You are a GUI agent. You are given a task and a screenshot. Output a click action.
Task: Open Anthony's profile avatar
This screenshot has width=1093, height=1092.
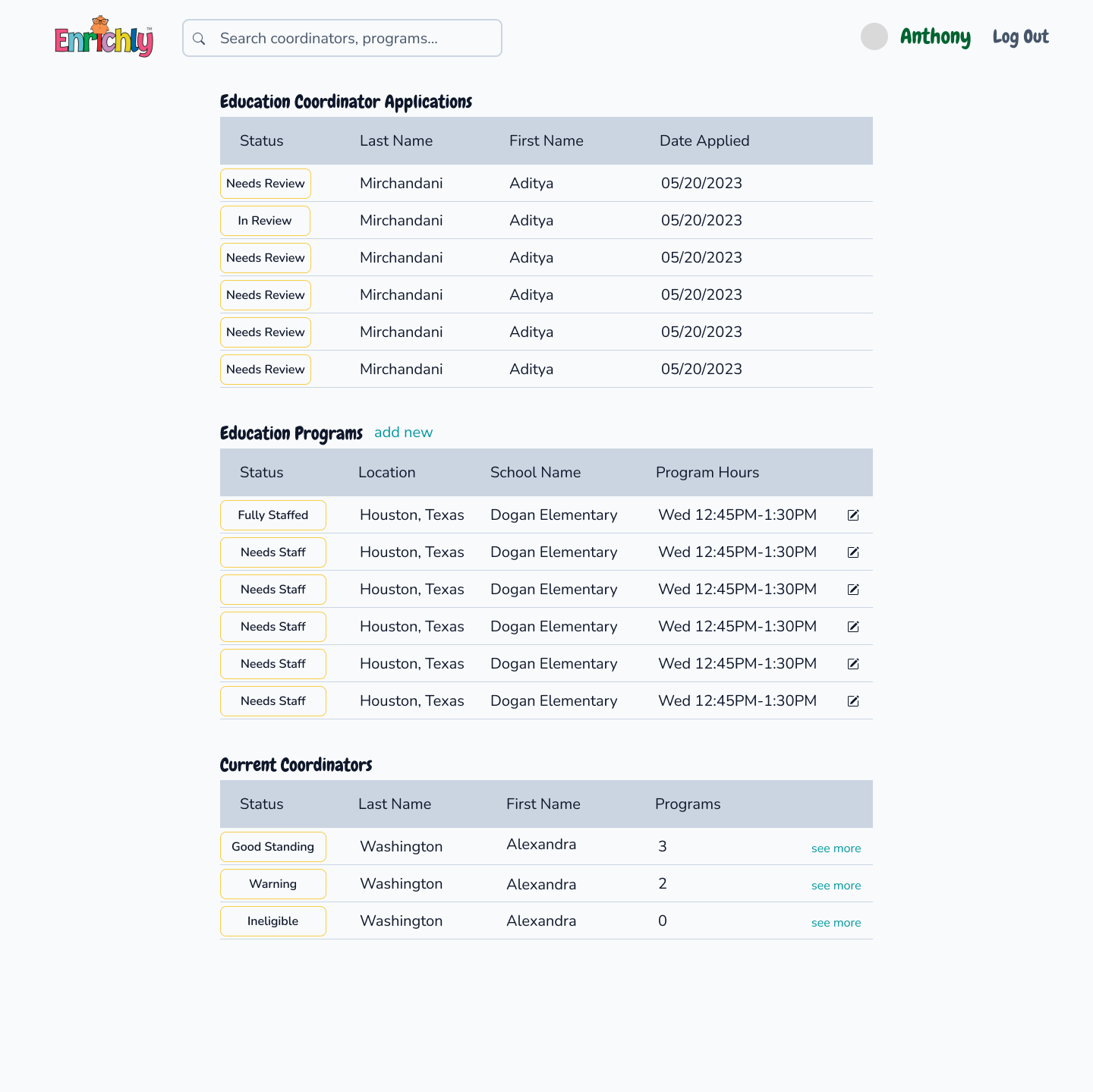[x=874, y=36]
